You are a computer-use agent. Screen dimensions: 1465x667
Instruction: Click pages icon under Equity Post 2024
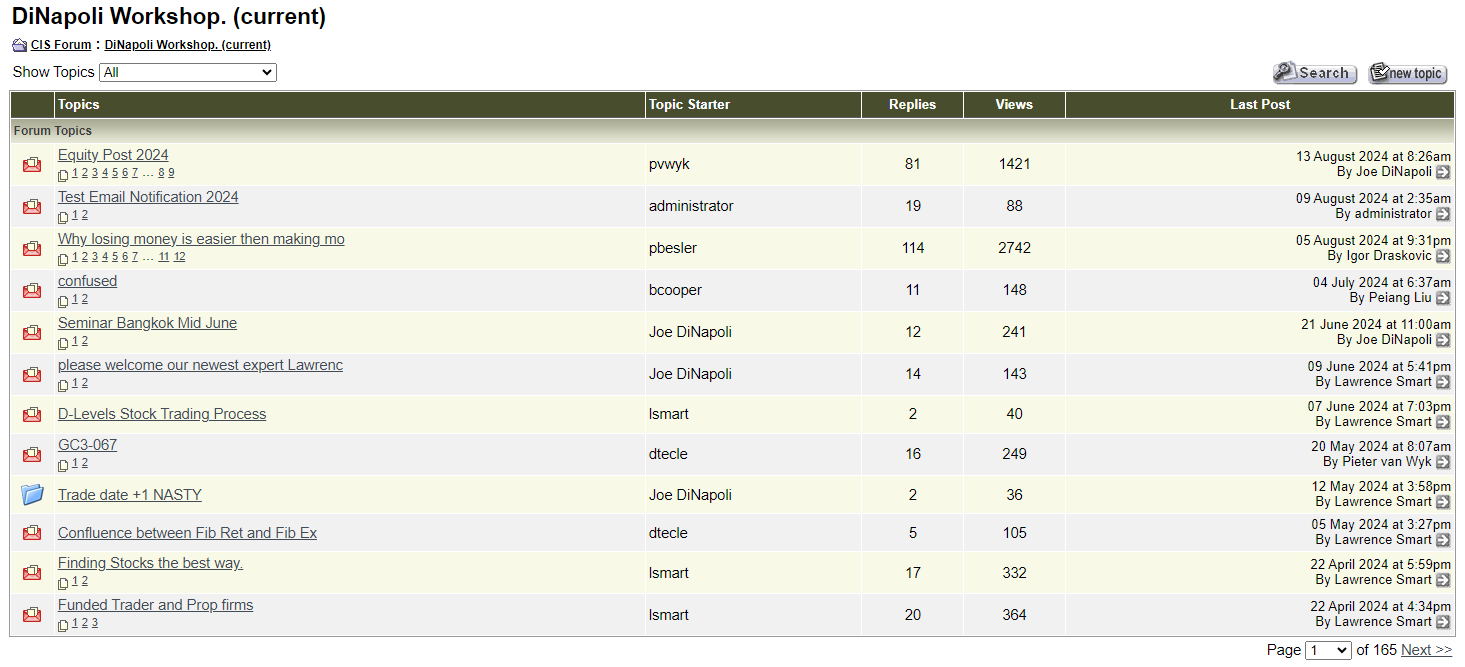tap(63, 174)
